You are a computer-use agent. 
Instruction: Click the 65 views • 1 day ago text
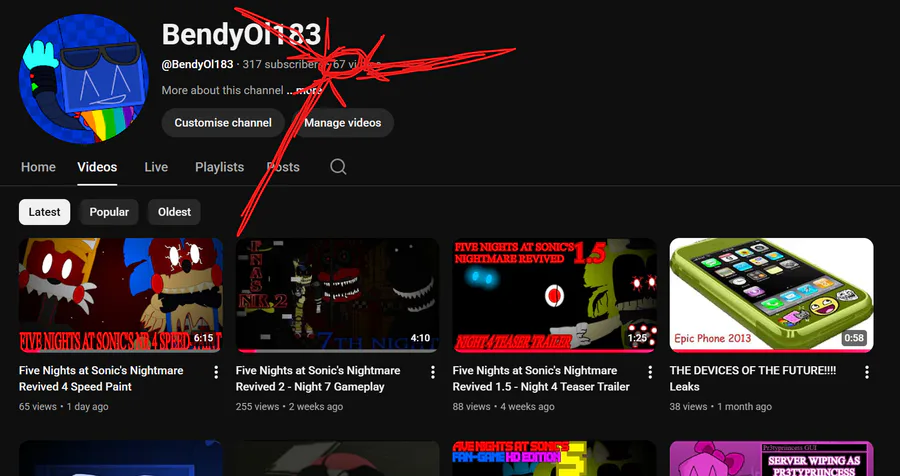coord(64,407)
